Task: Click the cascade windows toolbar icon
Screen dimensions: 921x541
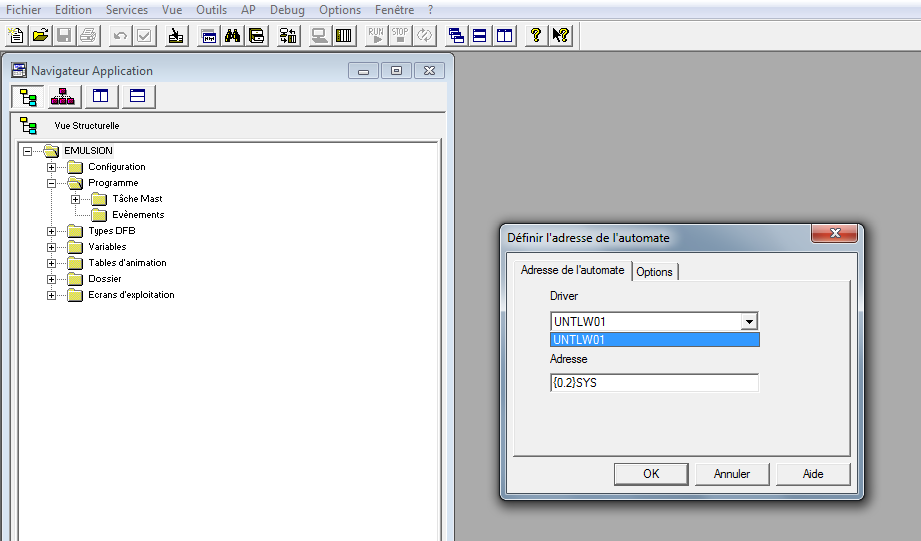Action: (456, 36)
